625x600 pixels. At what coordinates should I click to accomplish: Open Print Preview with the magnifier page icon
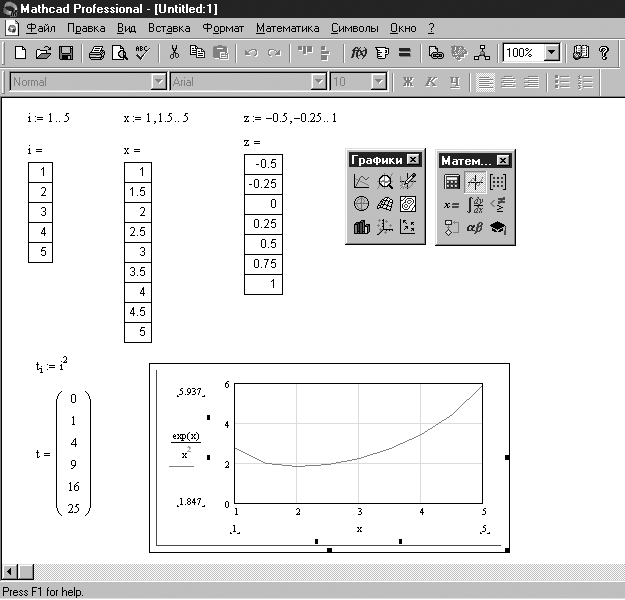pyautogui.click(x=120, y=53)
